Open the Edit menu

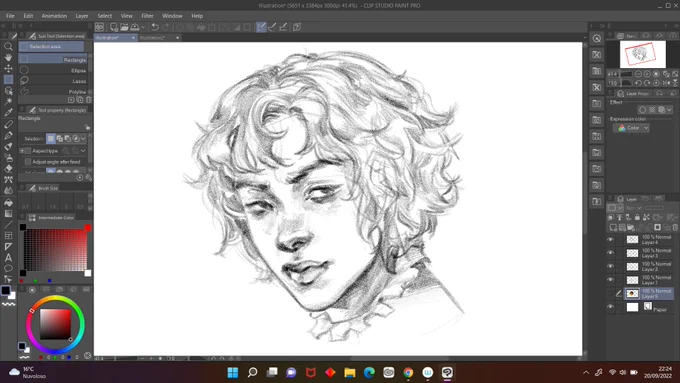pyautogui.click(x=28, y=16)
